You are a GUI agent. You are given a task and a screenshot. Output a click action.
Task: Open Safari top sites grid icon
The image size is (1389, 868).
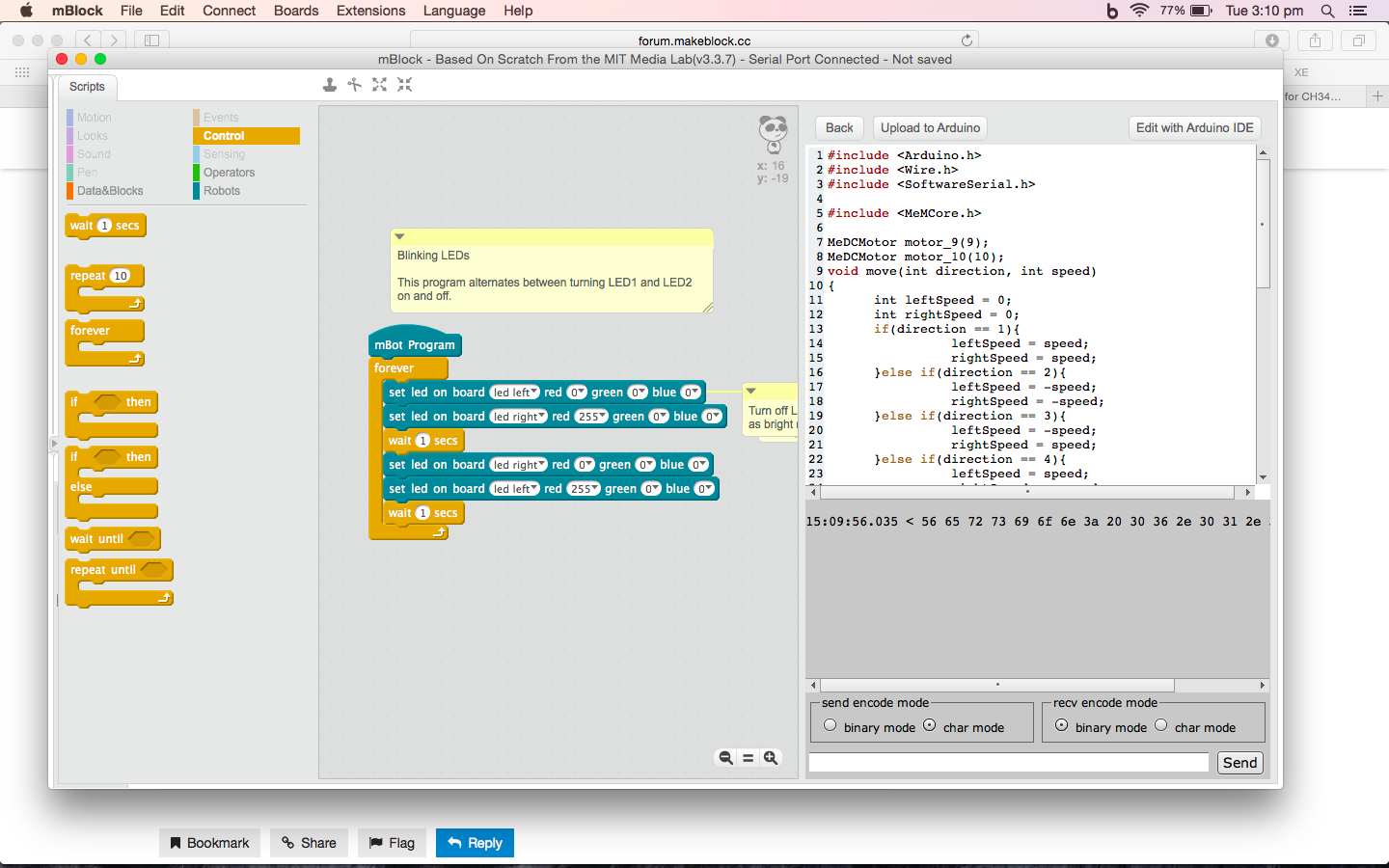point(22,72)
